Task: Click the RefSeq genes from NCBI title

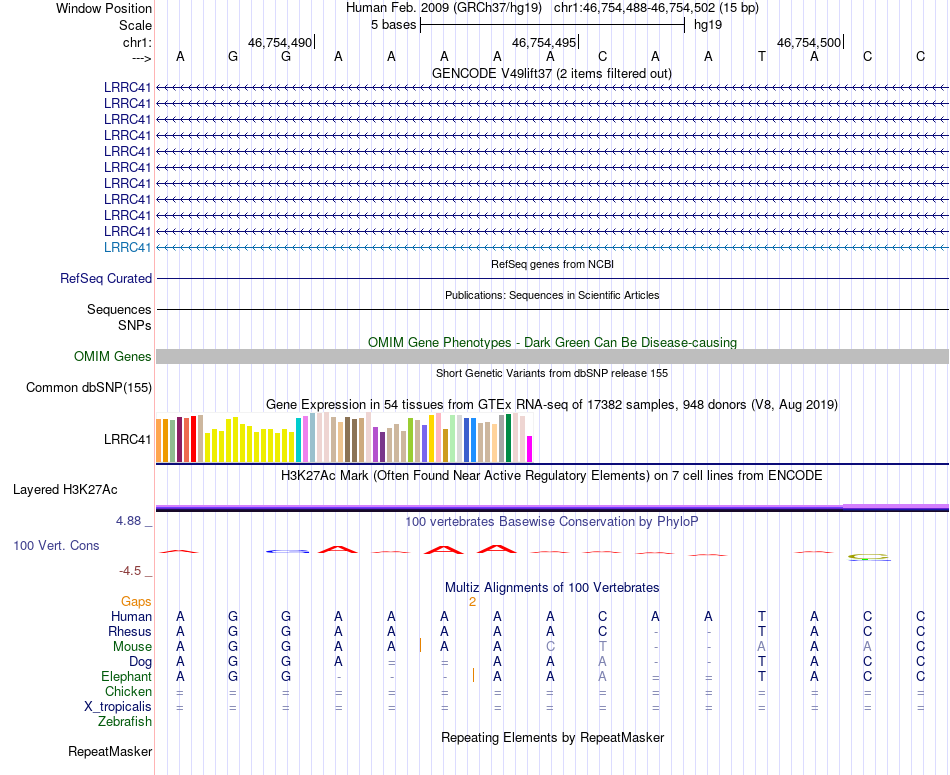Action: (552, 264)
